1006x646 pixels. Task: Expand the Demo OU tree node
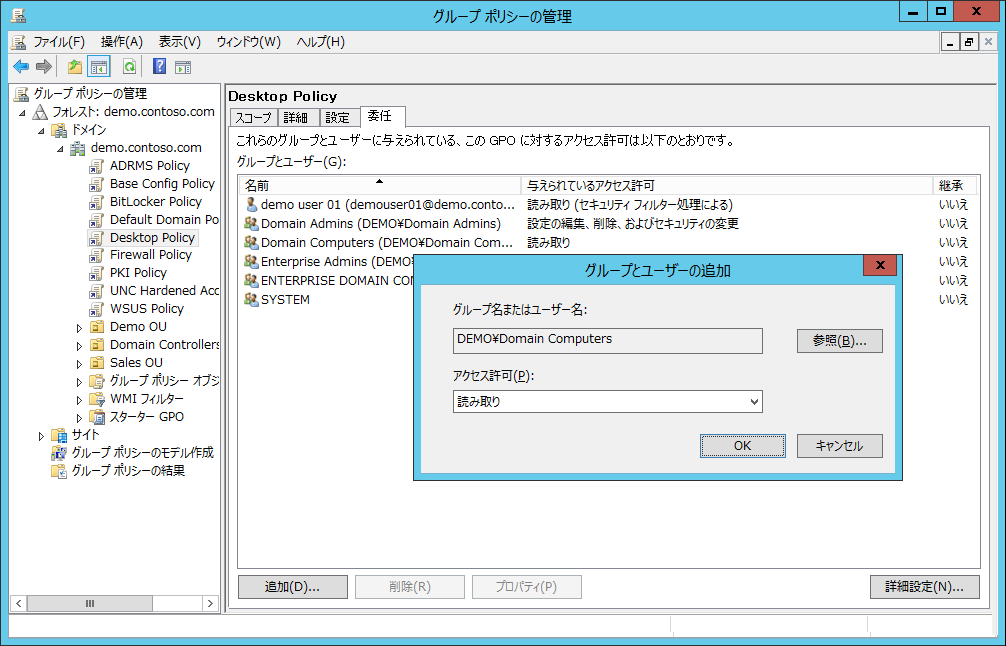(x=80, y=327)
